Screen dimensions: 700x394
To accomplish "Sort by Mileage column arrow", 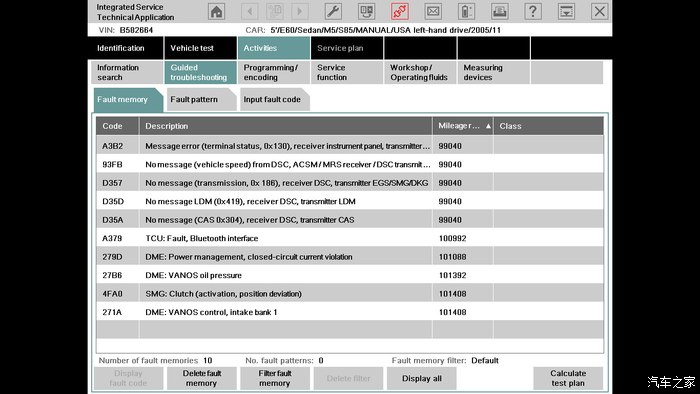I will 488,126.
